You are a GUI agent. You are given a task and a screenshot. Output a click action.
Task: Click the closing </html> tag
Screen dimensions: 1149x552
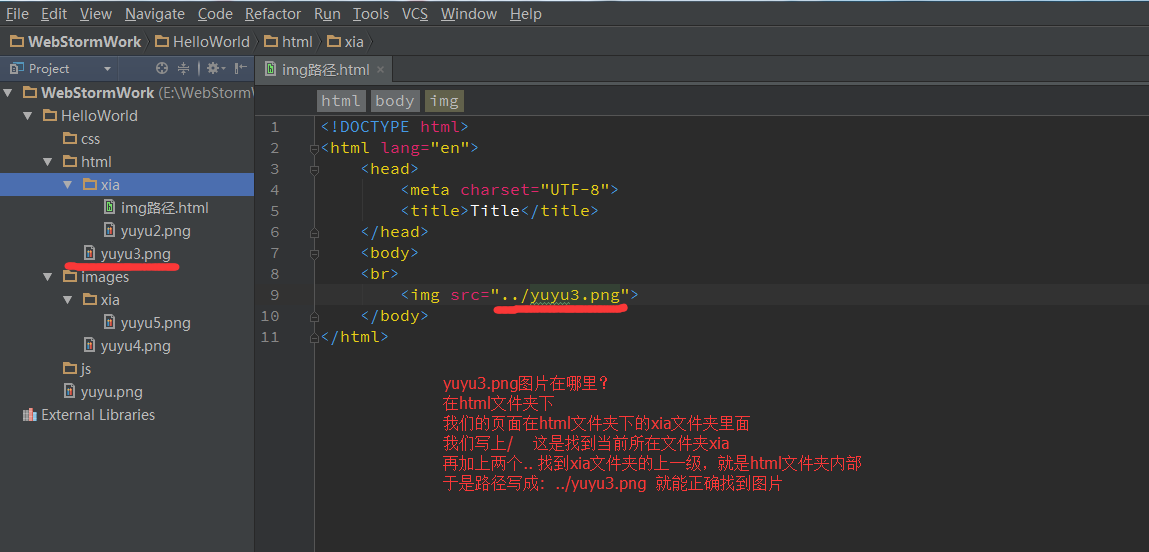pos(355,337)
